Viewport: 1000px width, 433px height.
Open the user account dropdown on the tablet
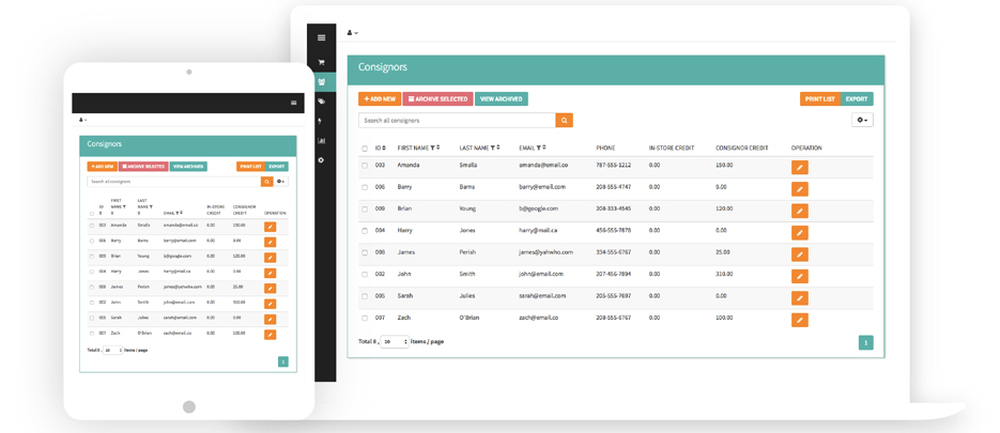tap(83, 119)
